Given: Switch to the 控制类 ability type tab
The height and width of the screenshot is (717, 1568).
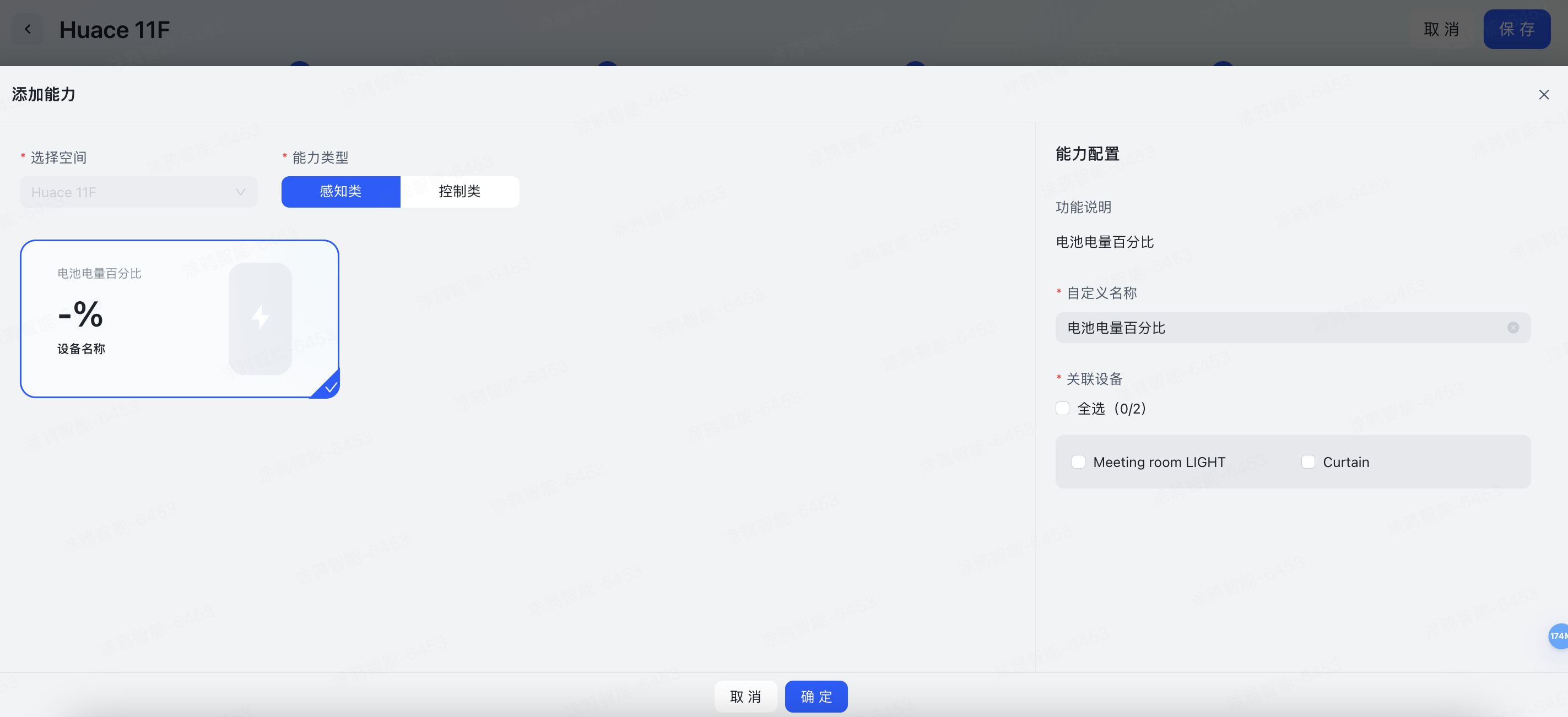Looking at the screenshot, I should (x=459, y=192).
